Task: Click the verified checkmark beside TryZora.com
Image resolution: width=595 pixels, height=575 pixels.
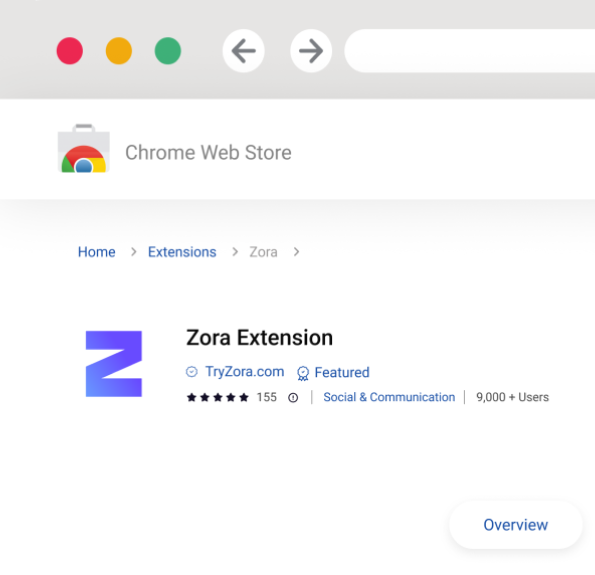Action: (x=192, y=372)
